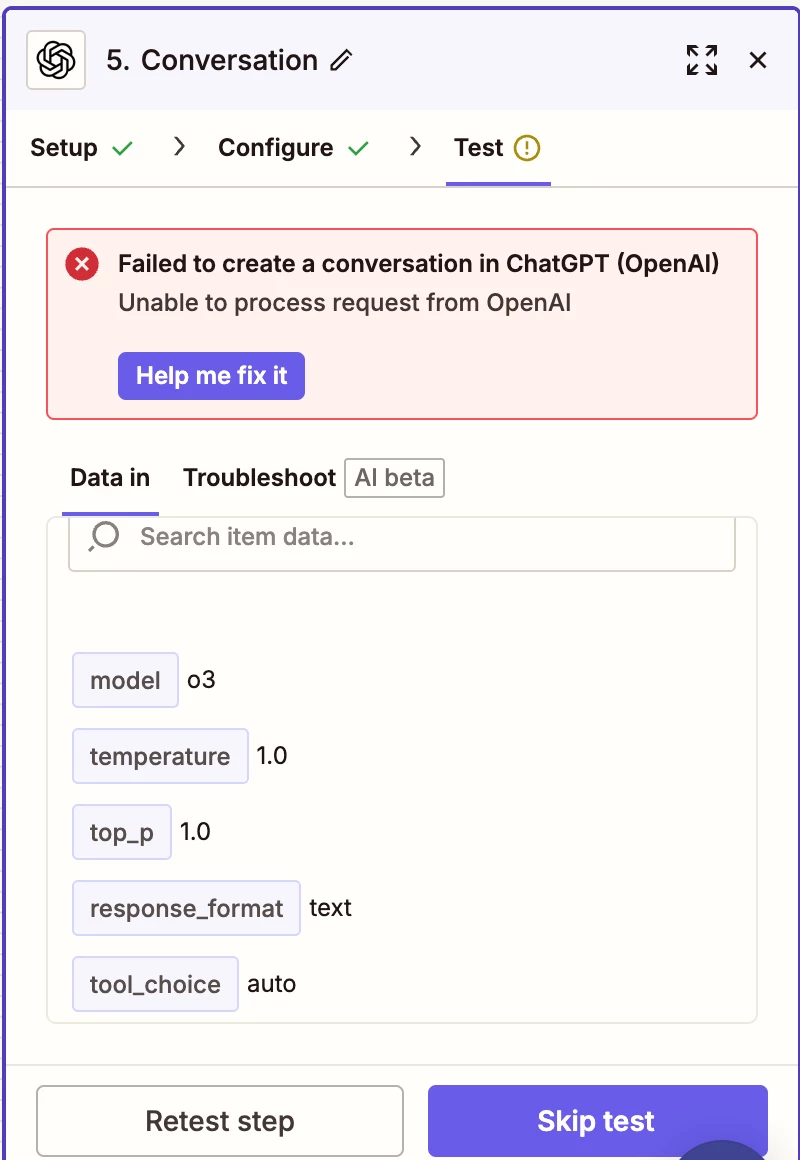Click the response_format field label

186,908
